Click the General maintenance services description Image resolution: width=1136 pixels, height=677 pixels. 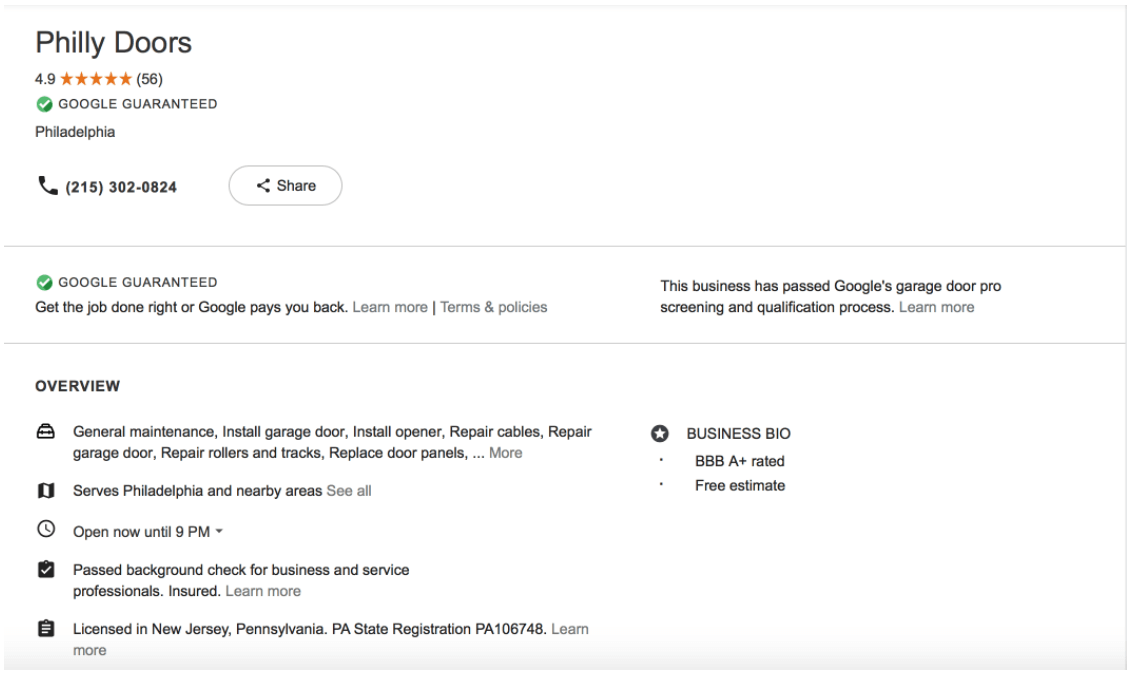pos(333,442)
